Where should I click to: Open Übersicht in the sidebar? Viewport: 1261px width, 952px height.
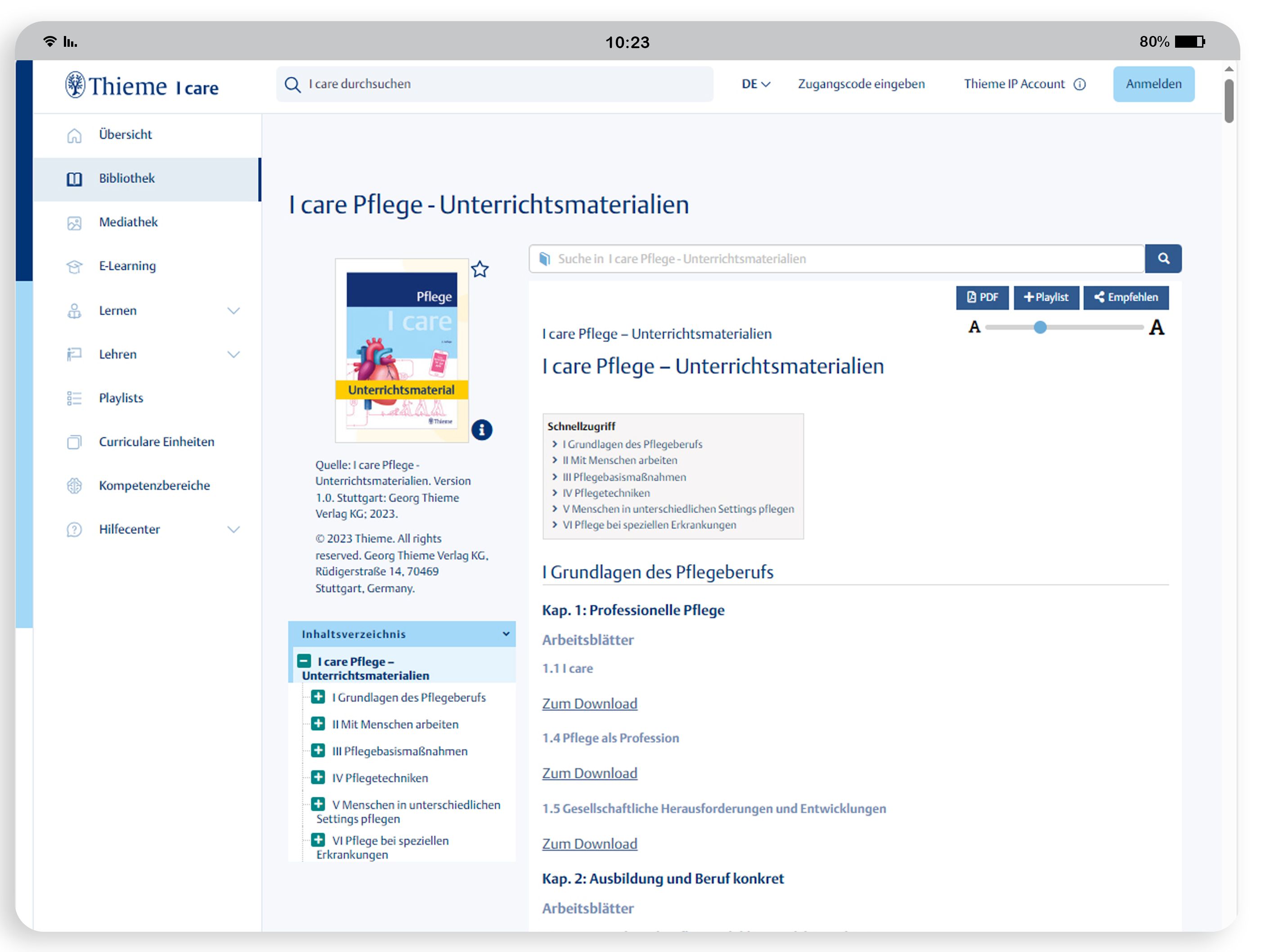click(147, 135)
